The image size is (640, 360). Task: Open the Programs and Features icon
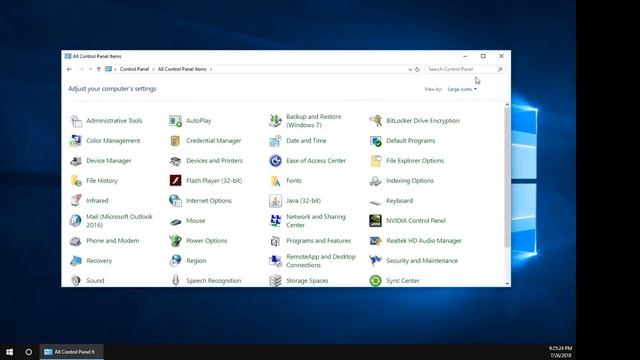[276, 241]
